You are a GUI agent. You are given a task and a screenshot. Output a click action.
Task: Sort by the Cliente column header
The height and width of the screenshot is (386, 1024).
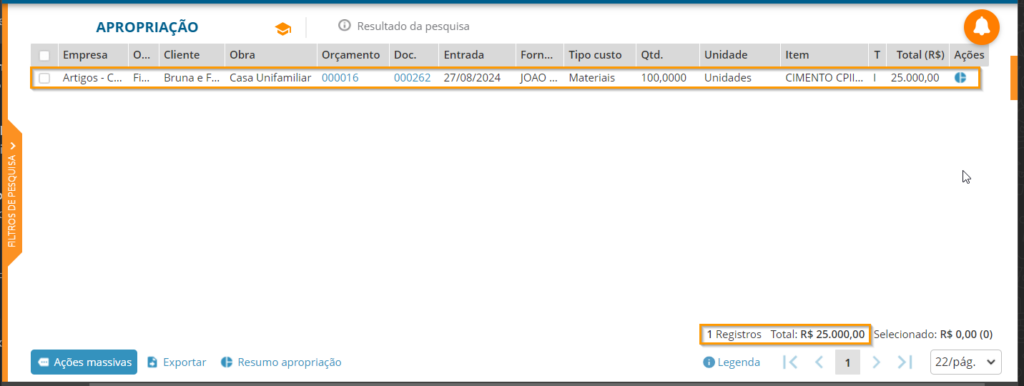tap(182, 55)
